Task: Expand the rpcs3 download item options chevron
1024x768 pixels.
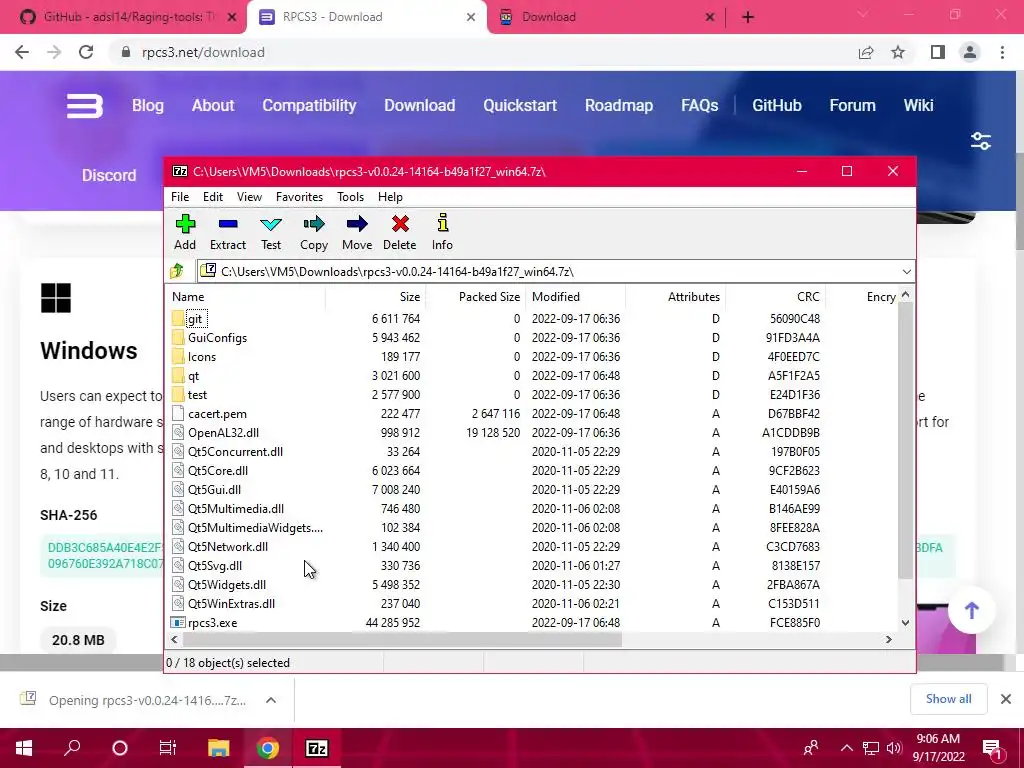Action: (x=270, y=700)
